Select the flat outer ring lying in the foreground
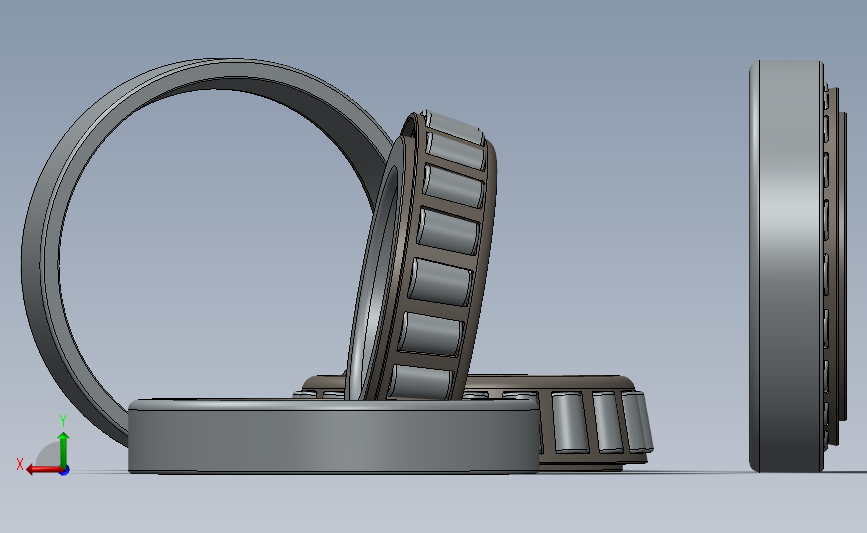Screen dimensions: 867x533 pos(333,437)
